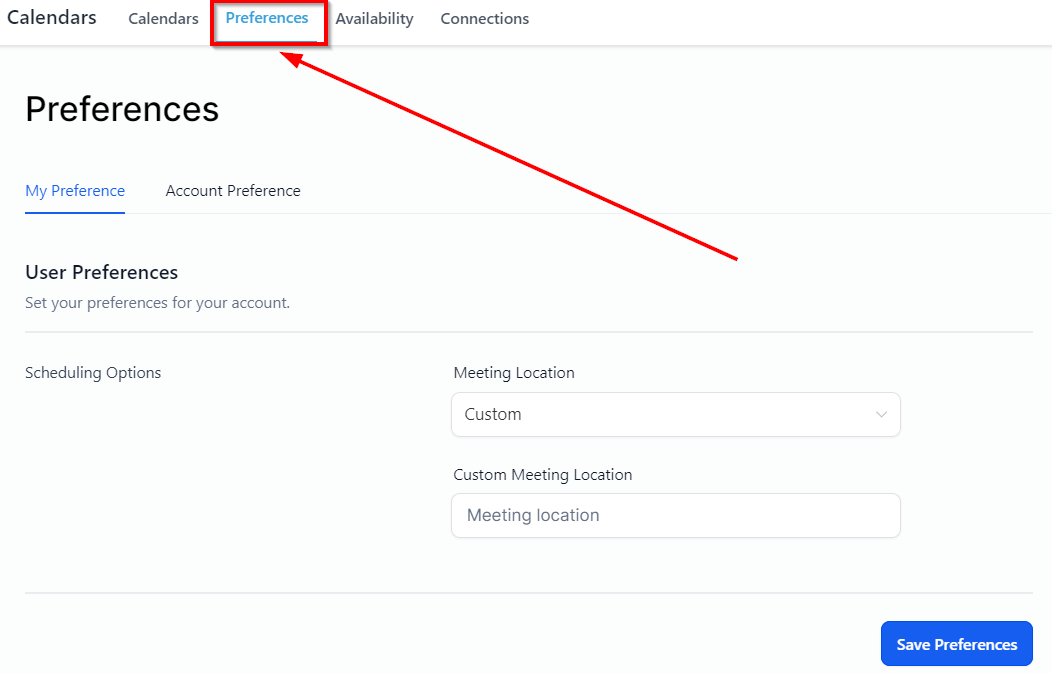Select the Preferences tab in top navigation

tap(267, 18)
